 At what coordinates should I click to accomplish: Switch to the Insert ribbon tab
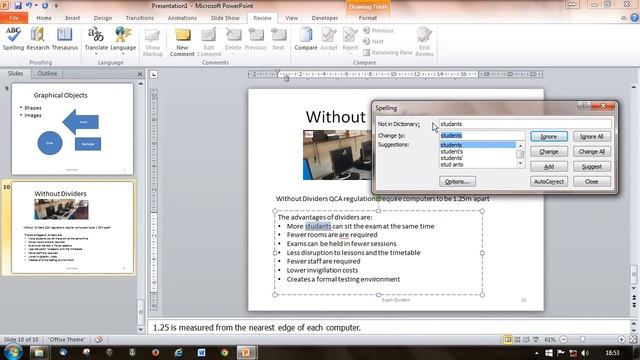pyautogui.click(x=72, y=18)
